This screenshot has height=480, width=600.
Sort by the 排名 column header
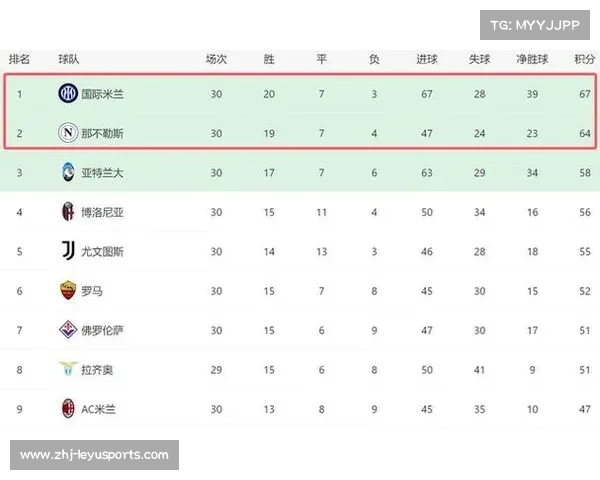pos(19,59)
